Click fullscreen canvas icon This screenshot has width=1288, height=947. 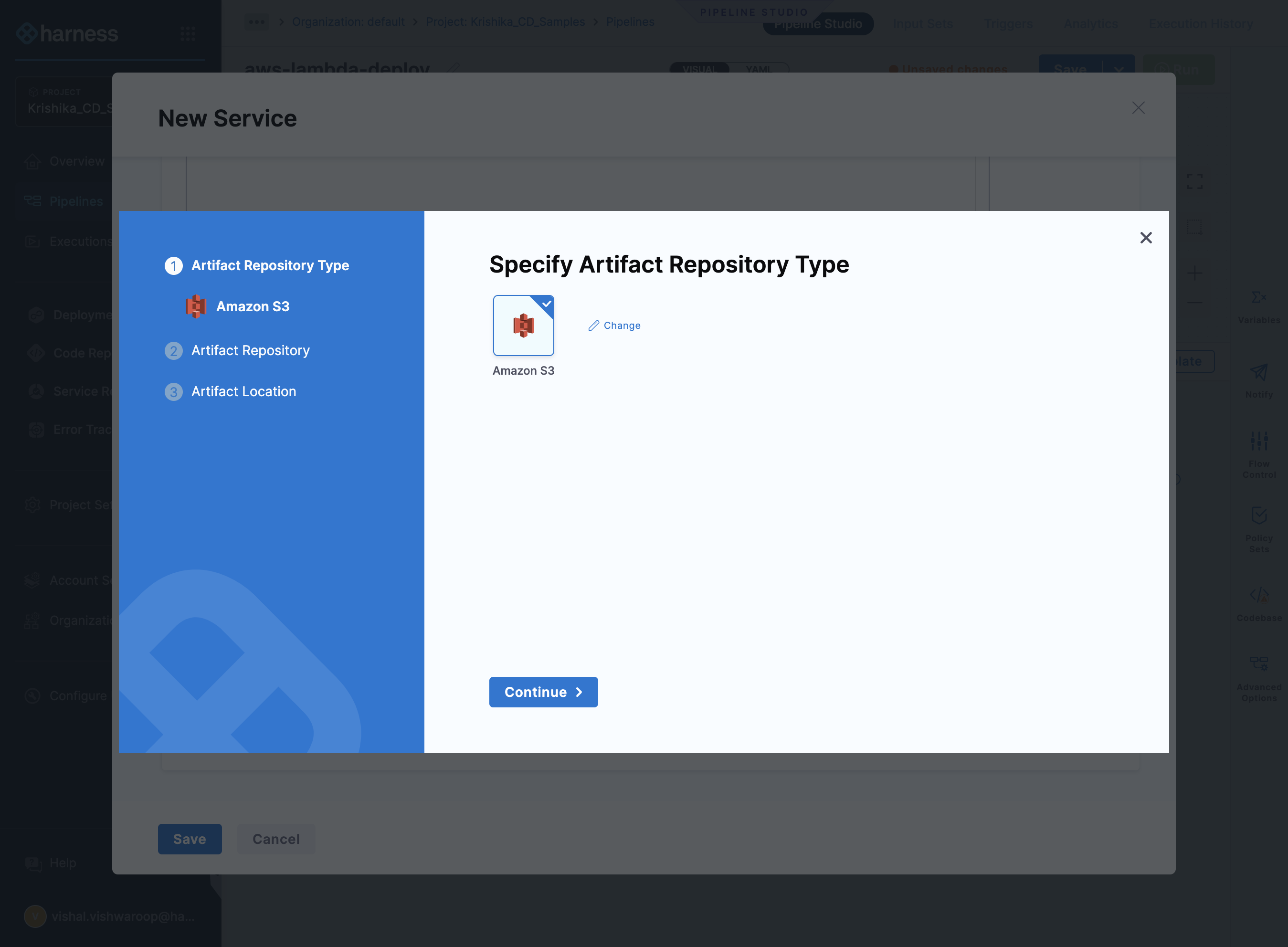click(1194, 182)
